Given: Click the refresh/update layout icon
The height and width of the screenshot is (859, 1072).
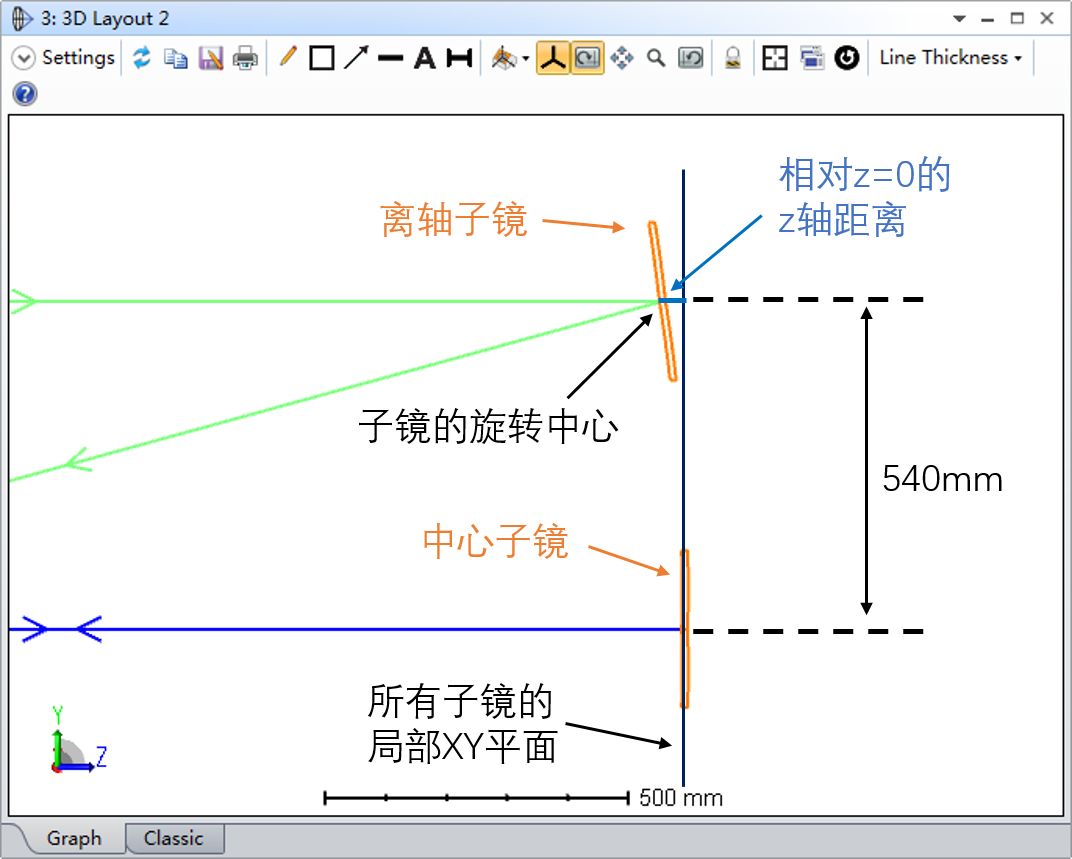Looking at the screenshot, I should pyautogui.click(x=142, y=58).
